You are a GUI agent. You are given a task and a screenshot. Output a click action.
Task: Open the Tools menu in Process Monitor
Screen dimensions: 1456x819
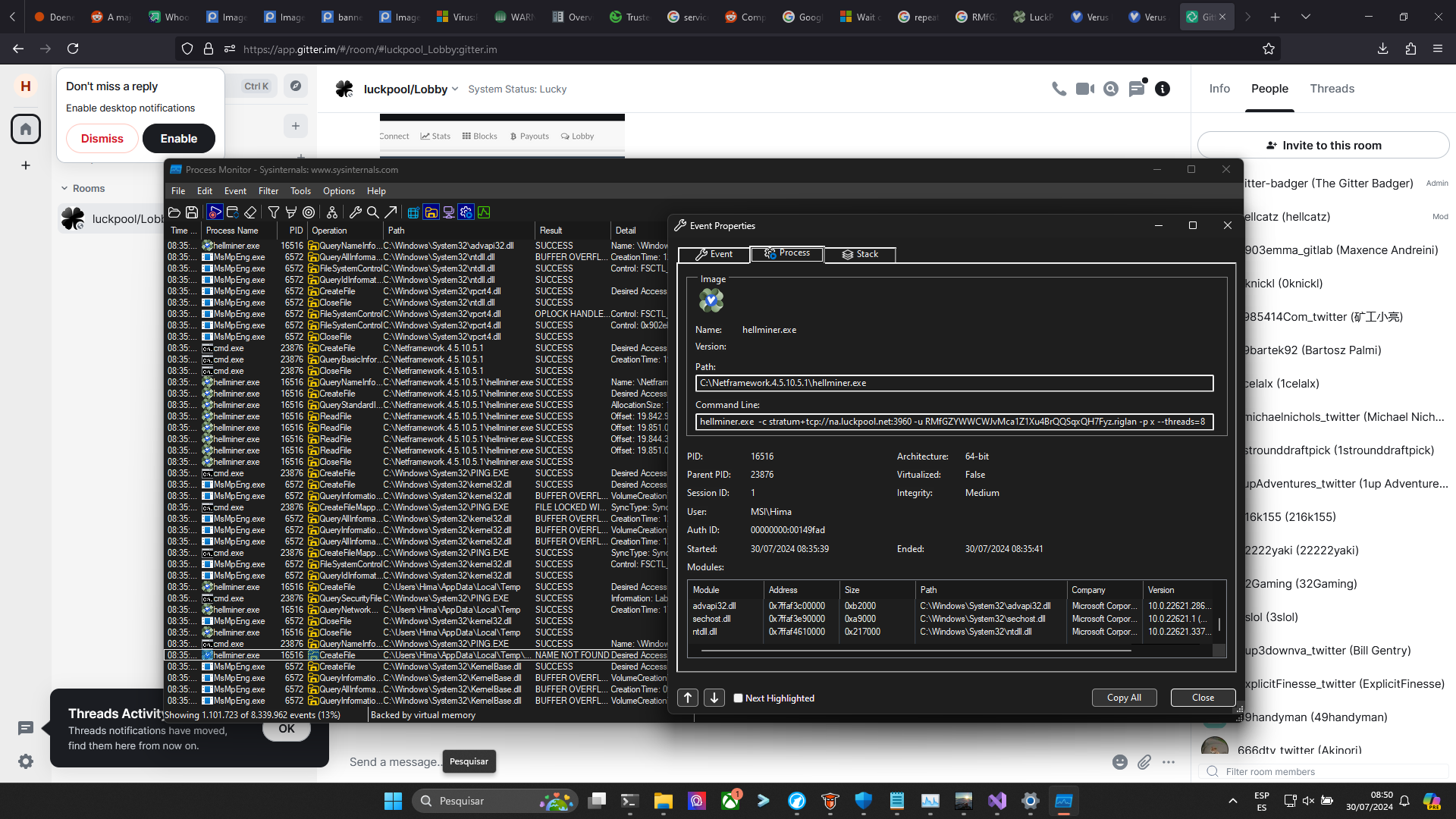[300, 191]
